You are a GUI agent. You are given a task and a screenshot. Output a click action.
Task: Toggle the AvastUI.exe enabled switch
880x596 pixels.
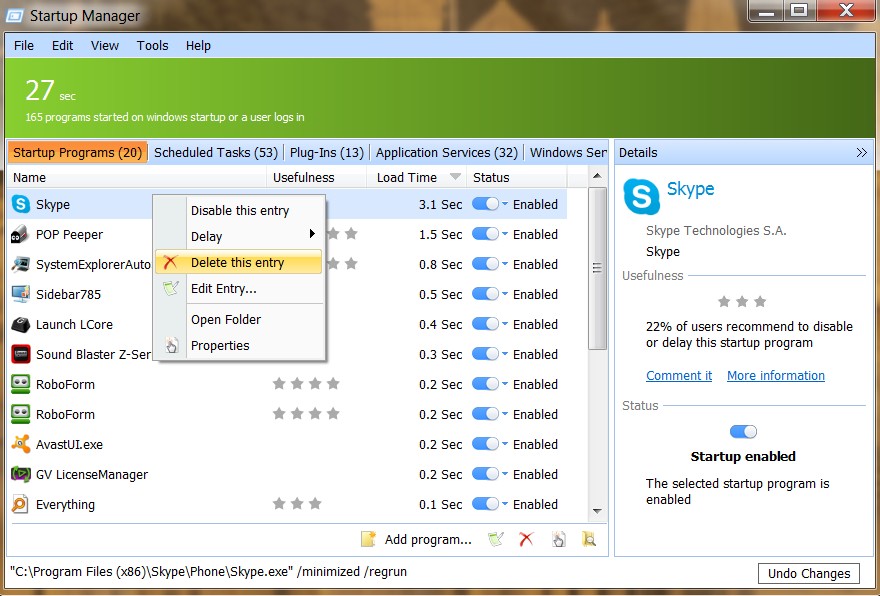pos(485,444)
